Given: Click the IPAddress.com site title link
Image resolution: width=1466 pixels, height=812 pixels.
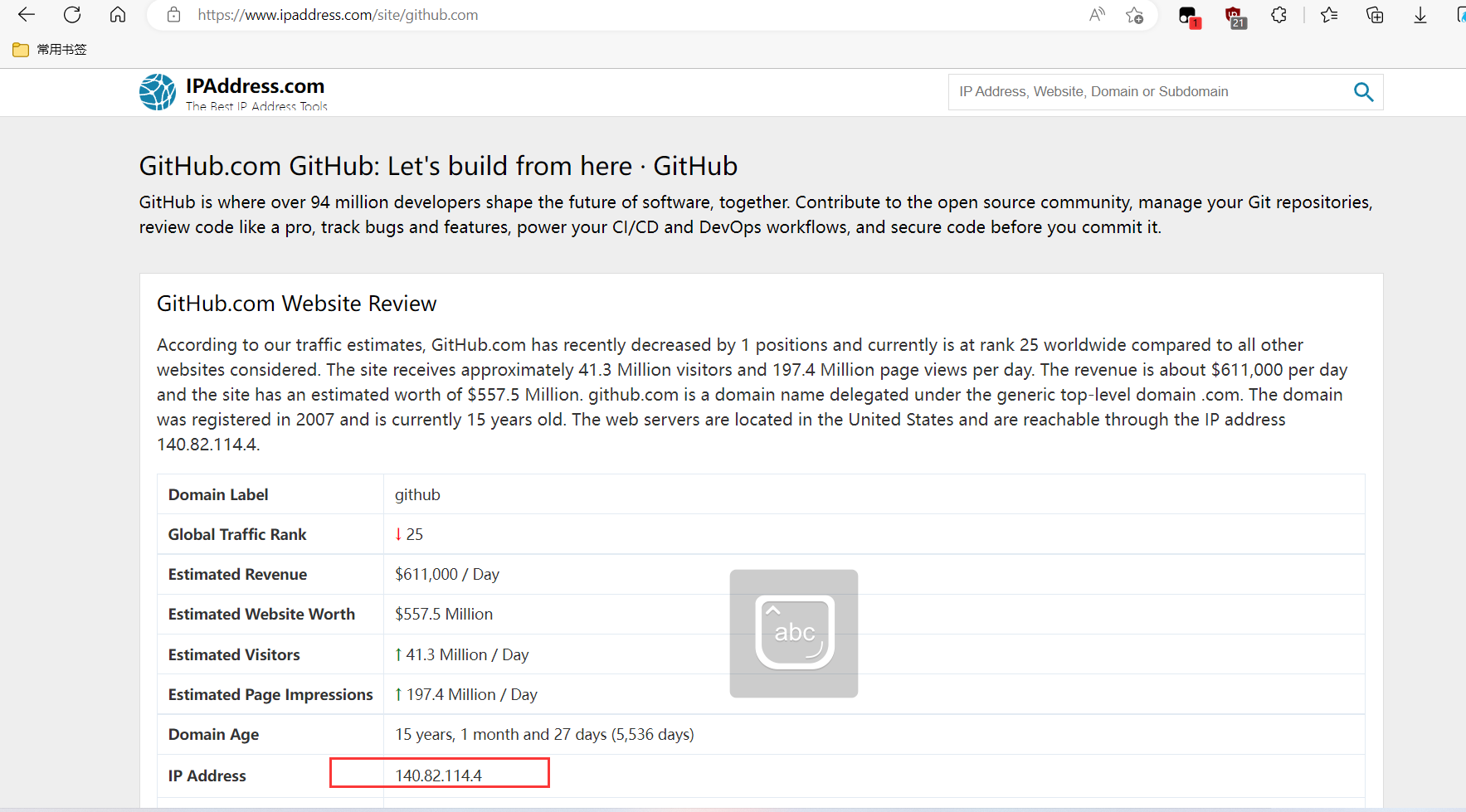Looking at the screenshot, I should (x=255, y=86).
